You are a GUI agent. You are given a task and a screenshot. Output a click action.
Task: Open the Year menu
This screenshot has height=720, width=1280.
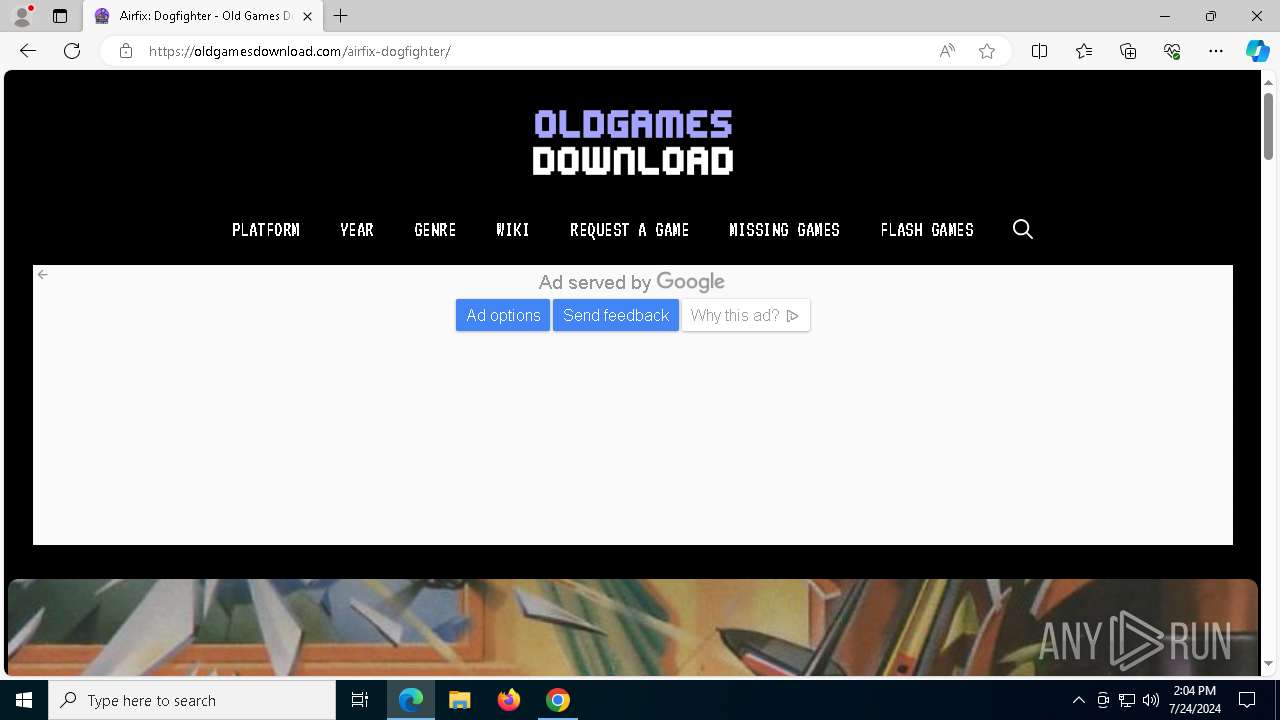357,230
